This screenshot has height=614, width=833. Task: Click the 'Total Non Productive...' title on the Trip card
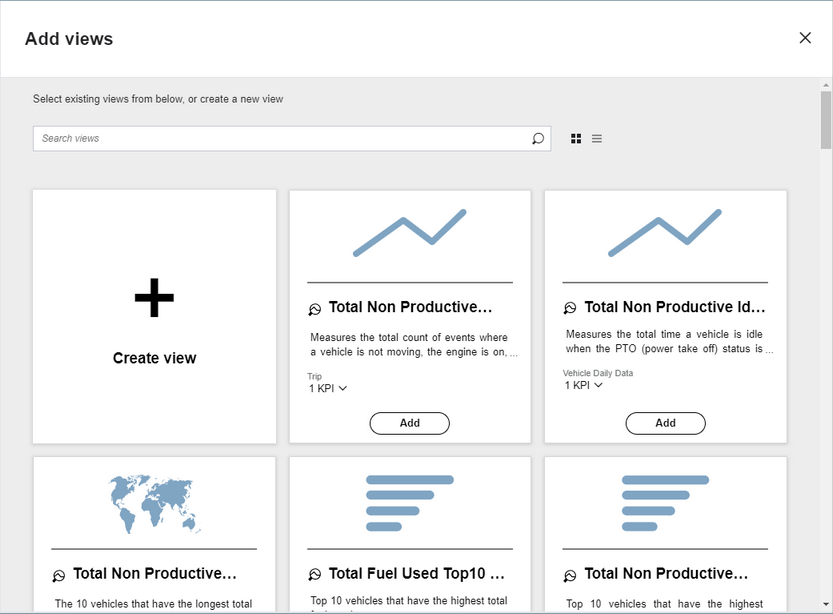click(x=411, y=307)
